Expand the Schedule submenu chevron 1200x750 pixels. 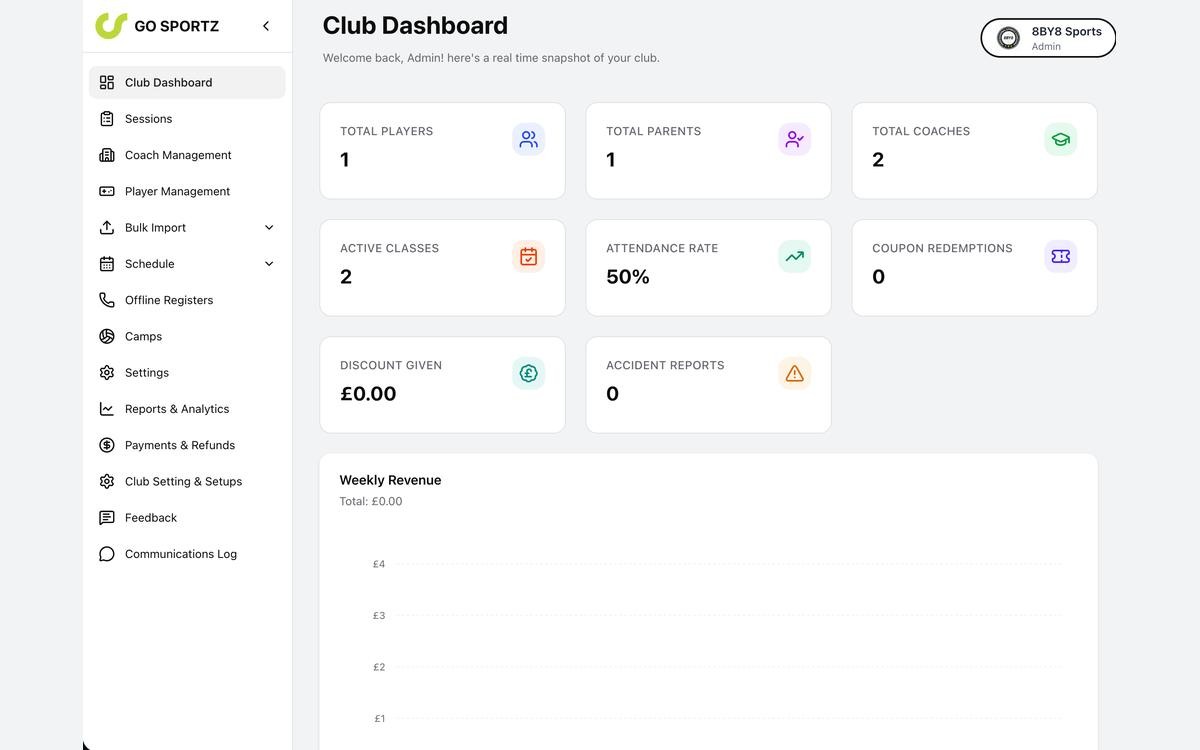coord(269,264)
